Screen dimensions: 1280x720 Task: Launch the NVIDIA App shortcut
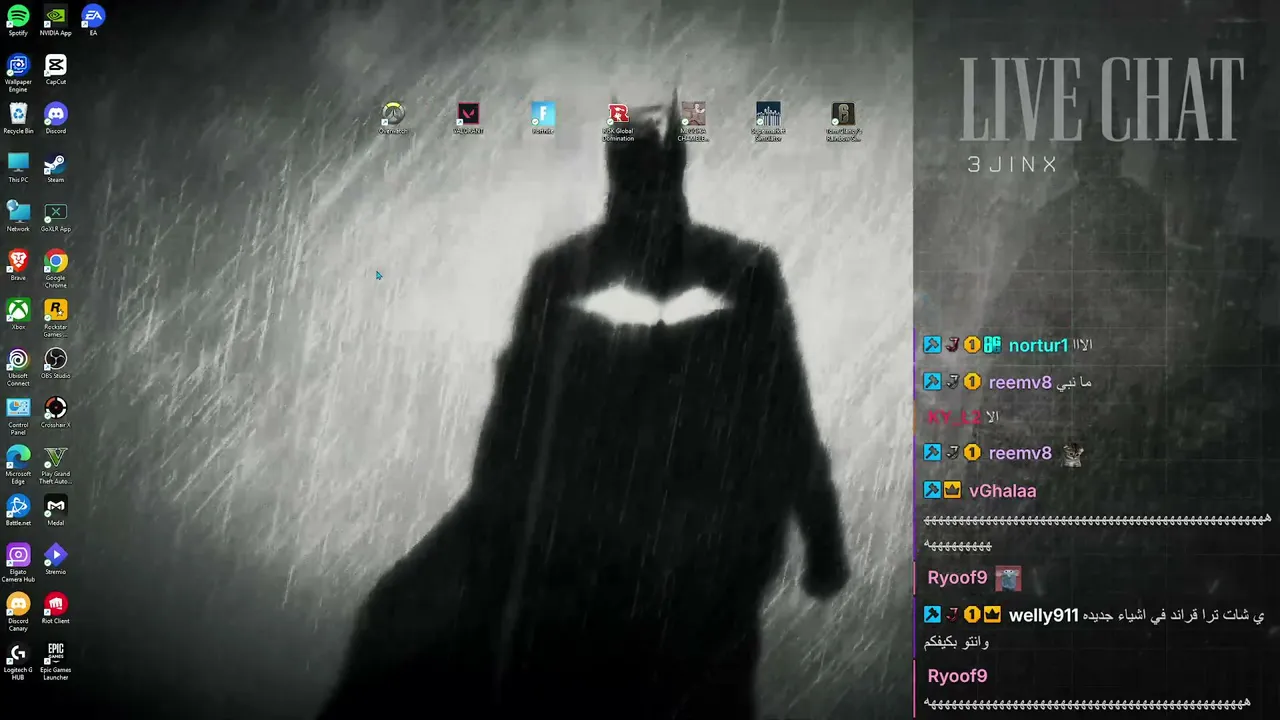(x=56, y=21)
